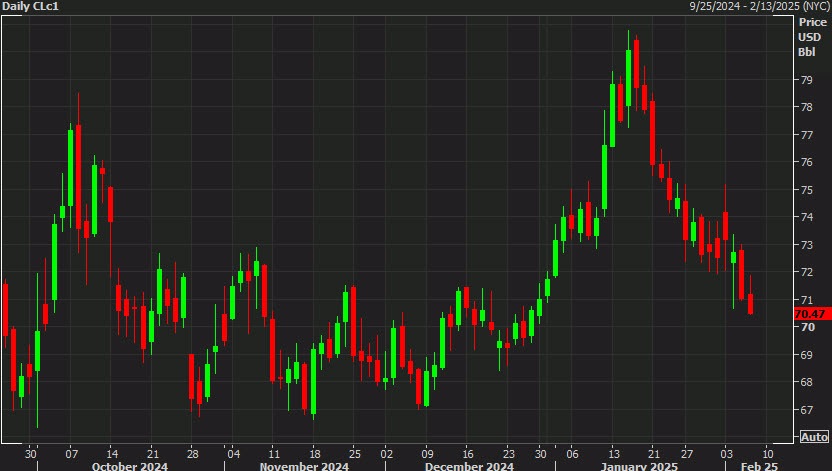Screen dimensions: 832x471
Task: Click the January 2025 month label
Action: tap(639, 466)
